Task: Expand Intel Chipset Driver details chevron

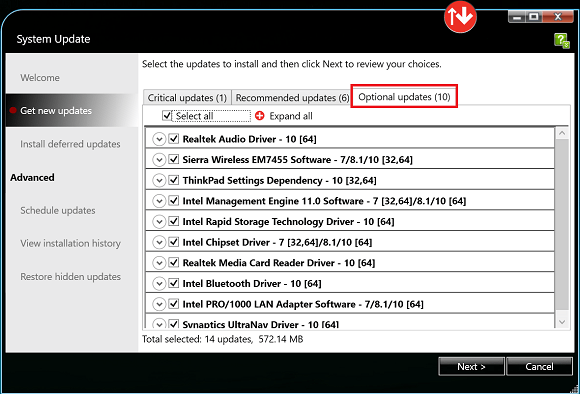Action: pos(159,242)
